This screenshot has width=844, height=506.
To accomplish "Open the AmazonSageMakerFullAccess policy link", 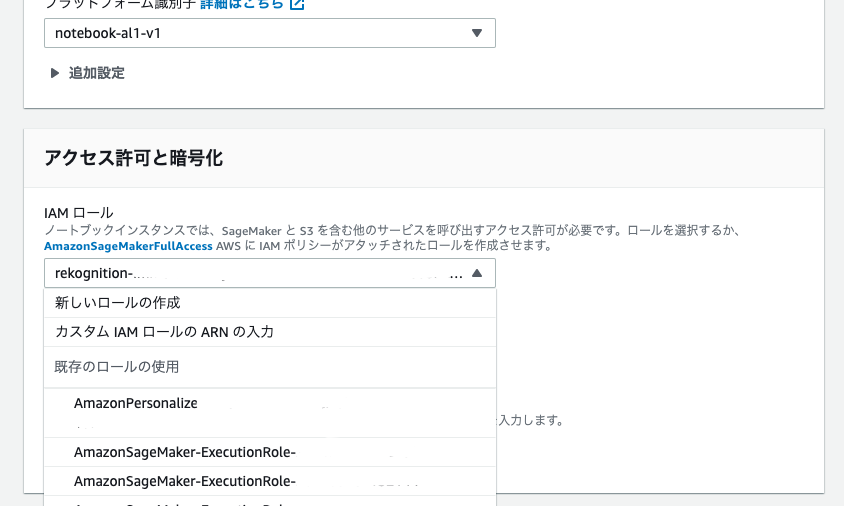I will click(128, 246).
